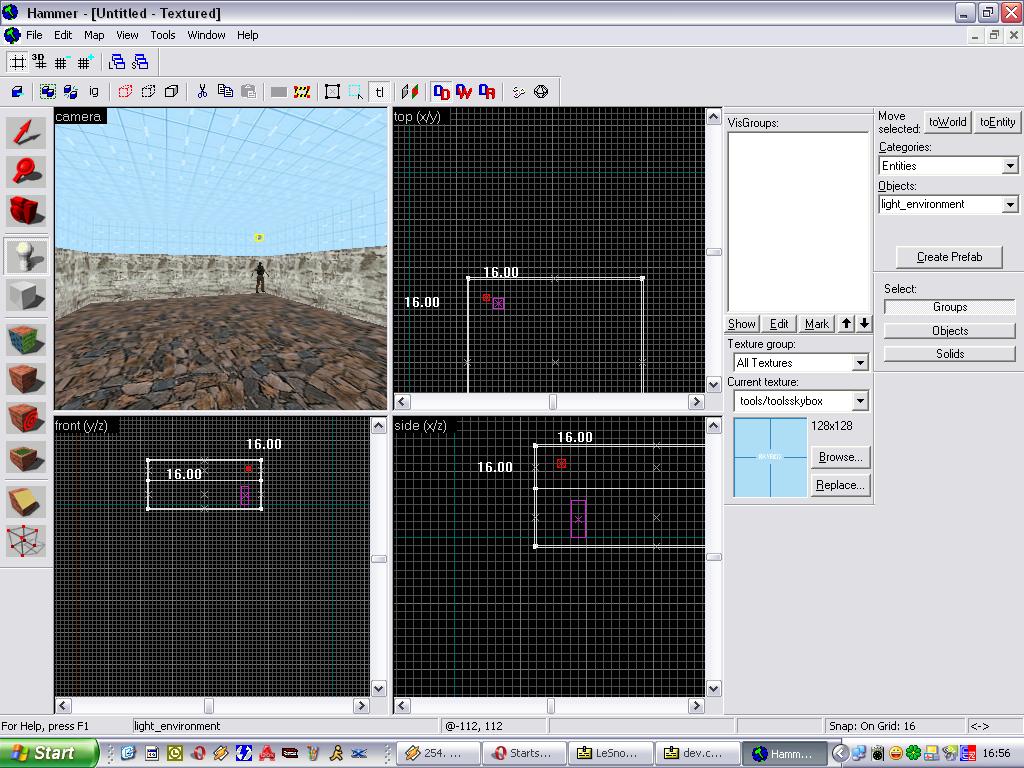1024x768 pixels.
Task: Toggle the ignore groups 'ig' button
Action: [x=94, y=91]
